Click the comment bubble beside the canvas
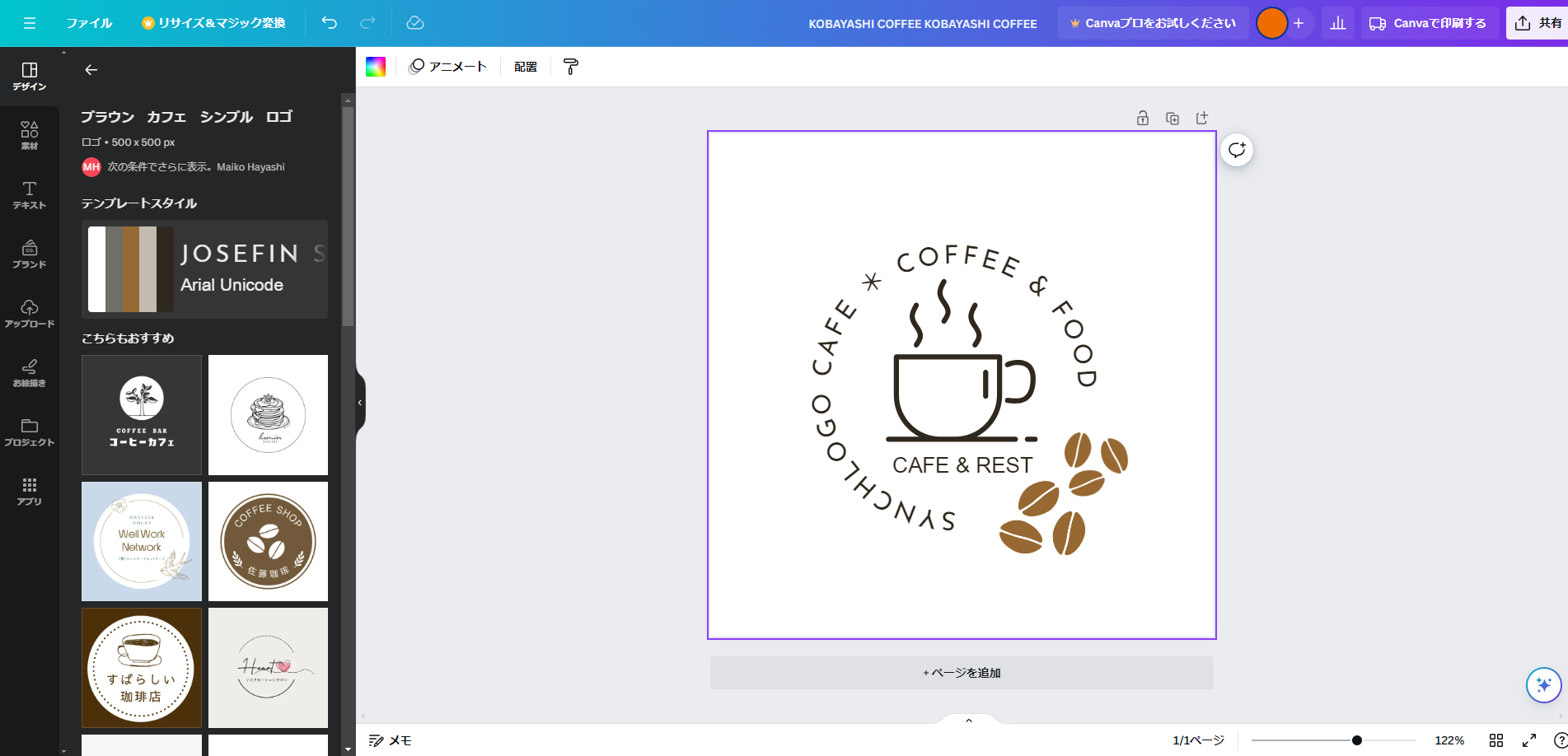Viewport: 1568px width, 756px height. [x=1236, y=150]
